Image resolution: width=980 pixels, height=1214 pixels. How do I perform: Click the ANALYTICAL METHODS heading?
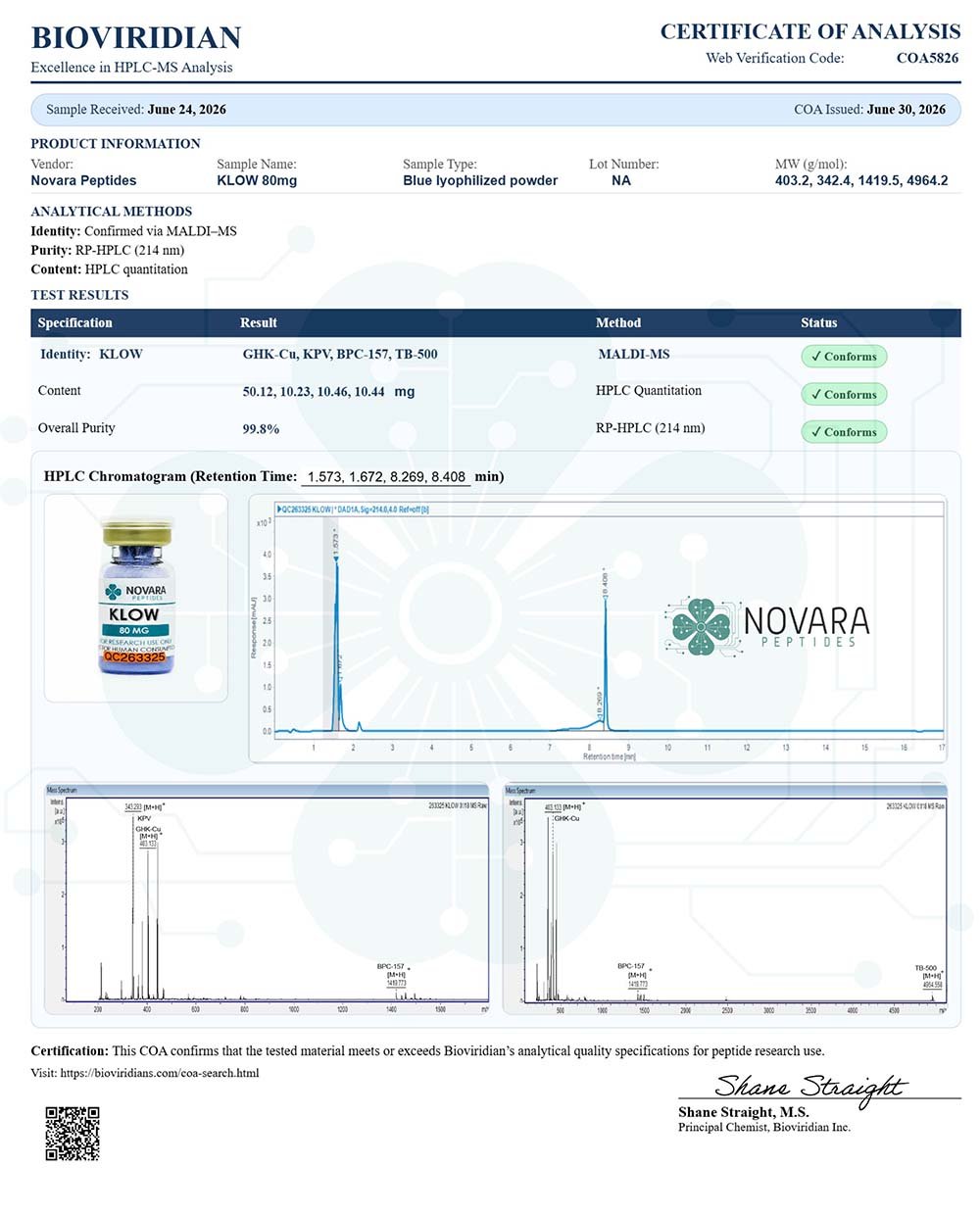click(x=112, y=212)
